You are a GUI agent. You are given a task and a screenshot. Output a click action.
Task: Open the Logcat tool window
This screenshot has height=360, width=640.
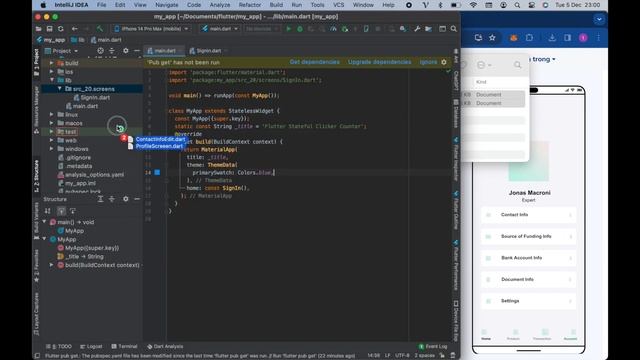91,346
